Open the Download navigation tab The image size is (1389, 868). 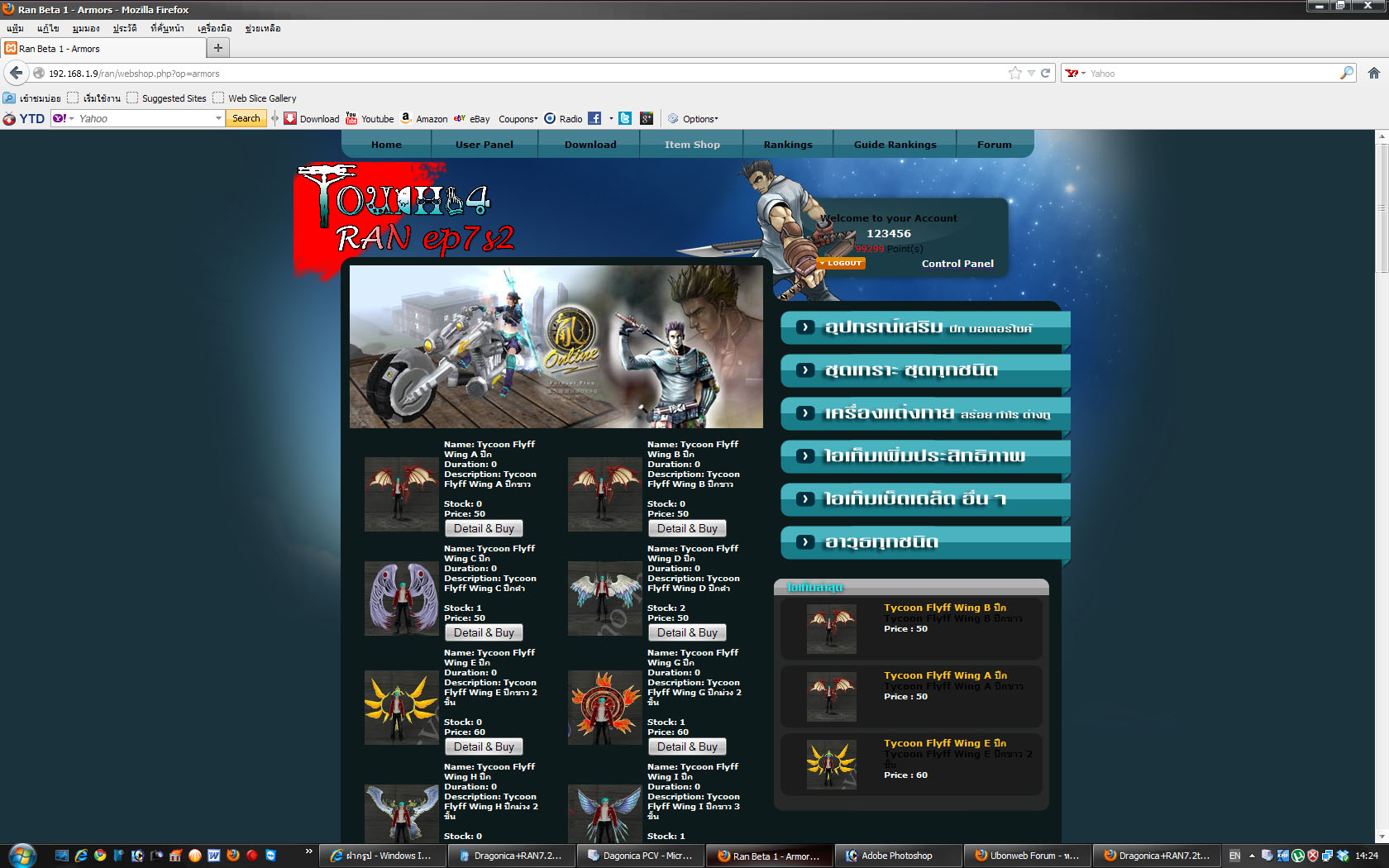tap(590, 145)
